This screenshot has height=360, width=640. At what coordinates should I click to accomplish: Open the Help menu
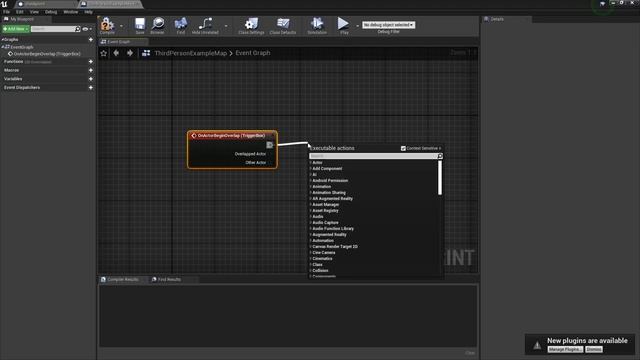click(x=89, y=12)
